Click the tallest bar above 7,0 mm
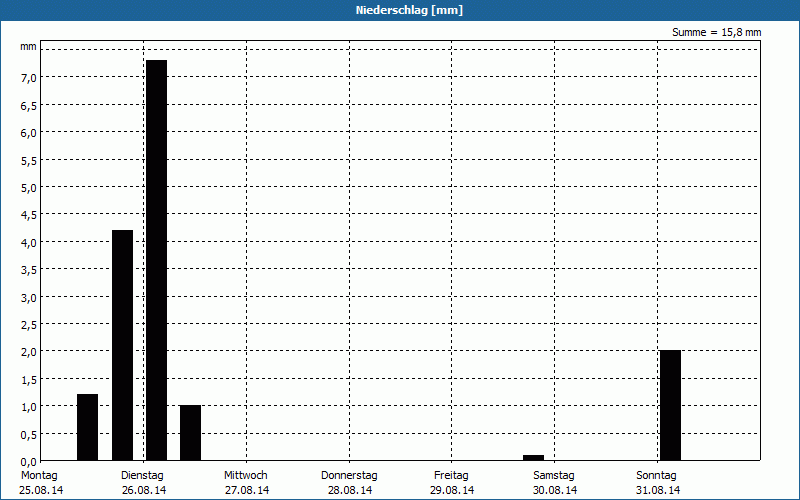This screenshot has height=500, width=800. (x=157, y=260)
